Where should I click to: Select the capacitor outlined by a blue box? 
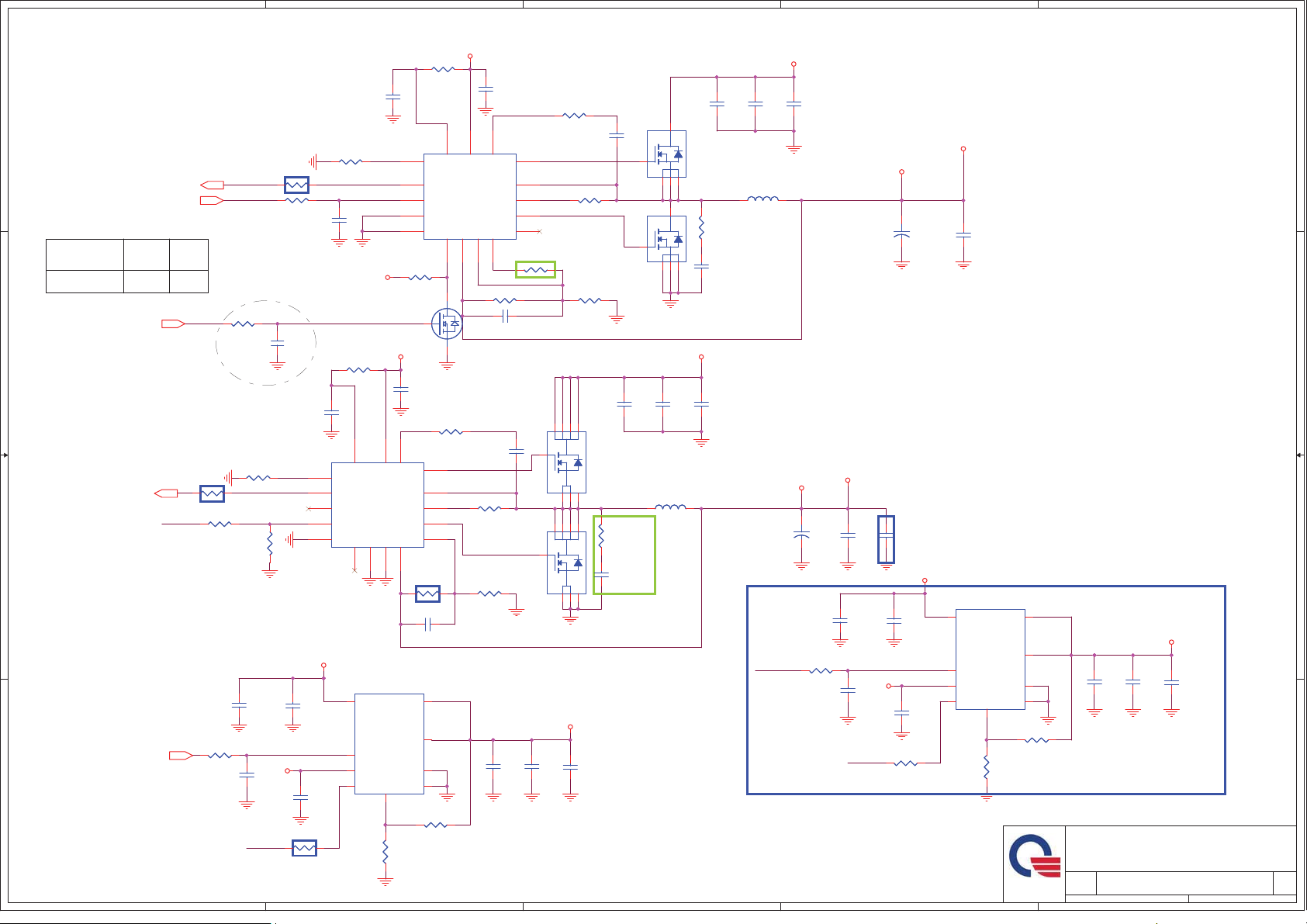click(x=886, y=536)
